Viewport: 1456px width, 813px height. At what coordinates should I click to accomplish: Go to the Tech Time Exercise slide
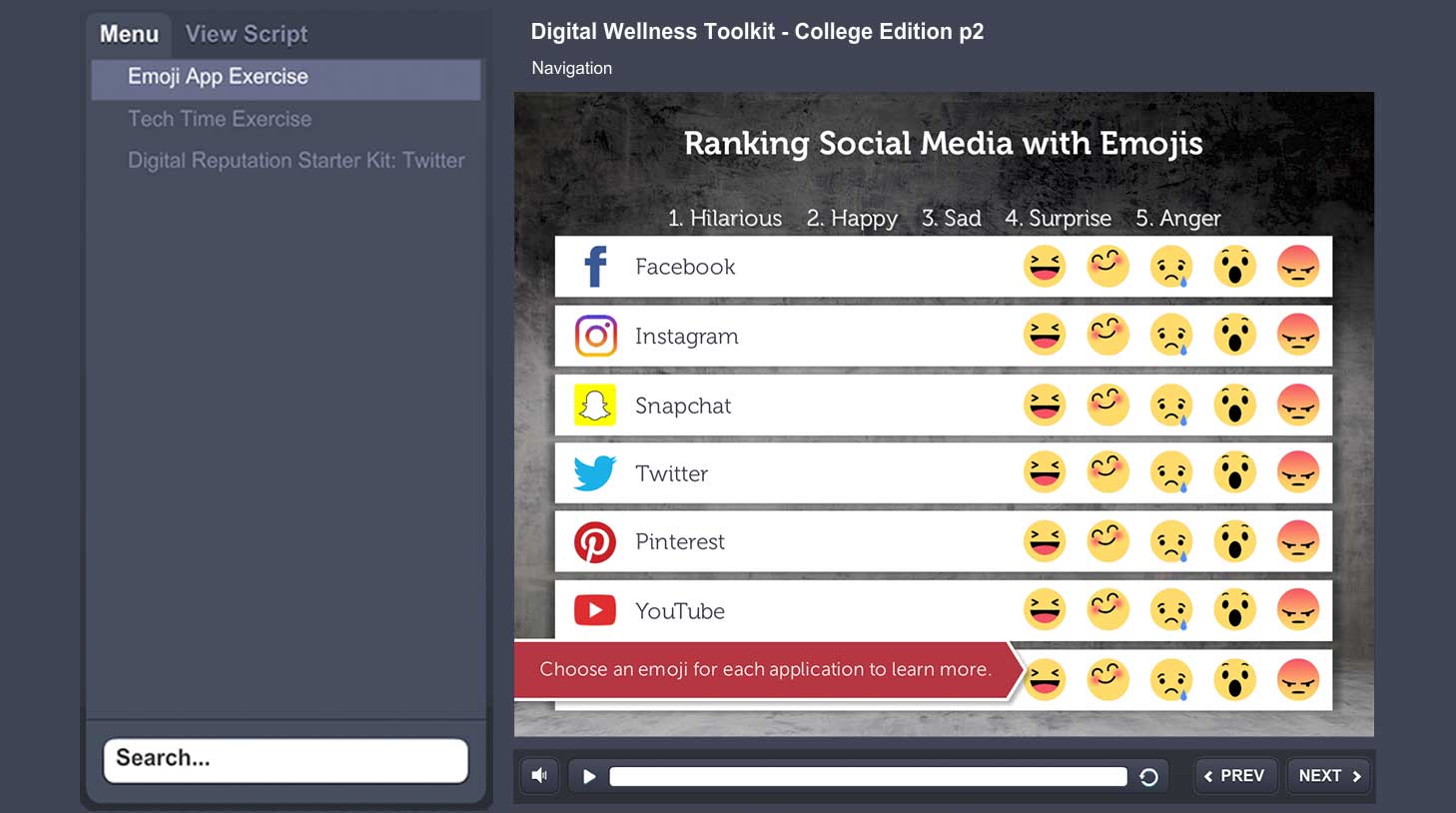[x=220, y=119]
